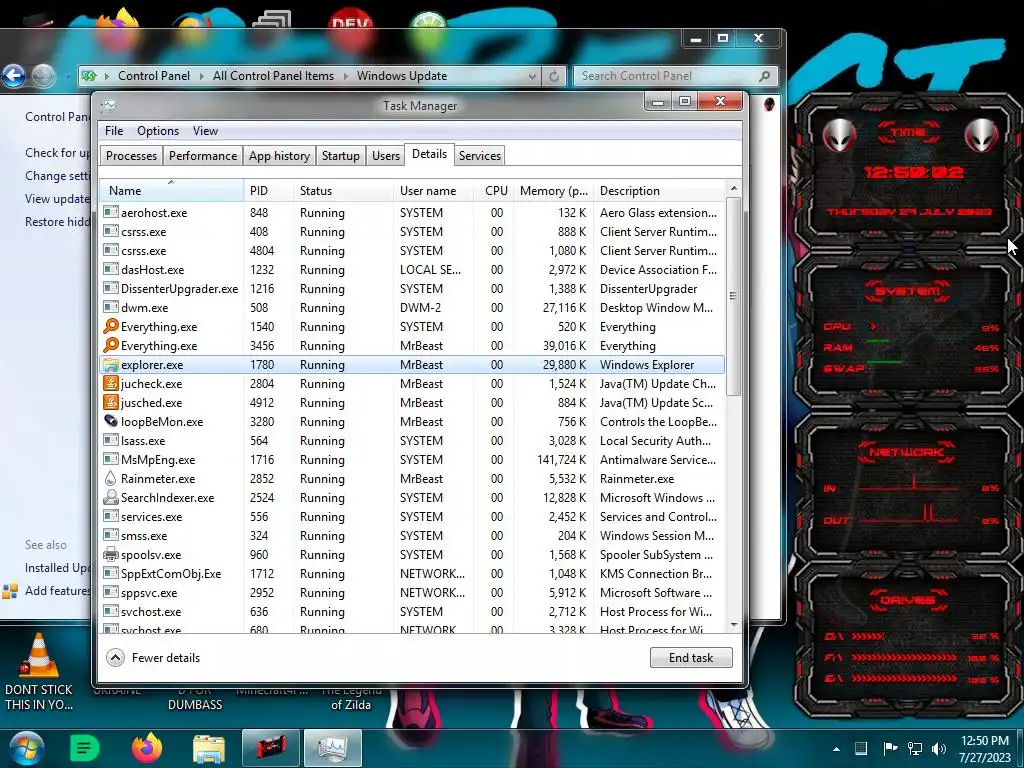Image resolution: width=1024 pixels, height=768 pixels.
Task: Click the refresh button in the Control Panel address bar
Action: [x=554, y=76]
